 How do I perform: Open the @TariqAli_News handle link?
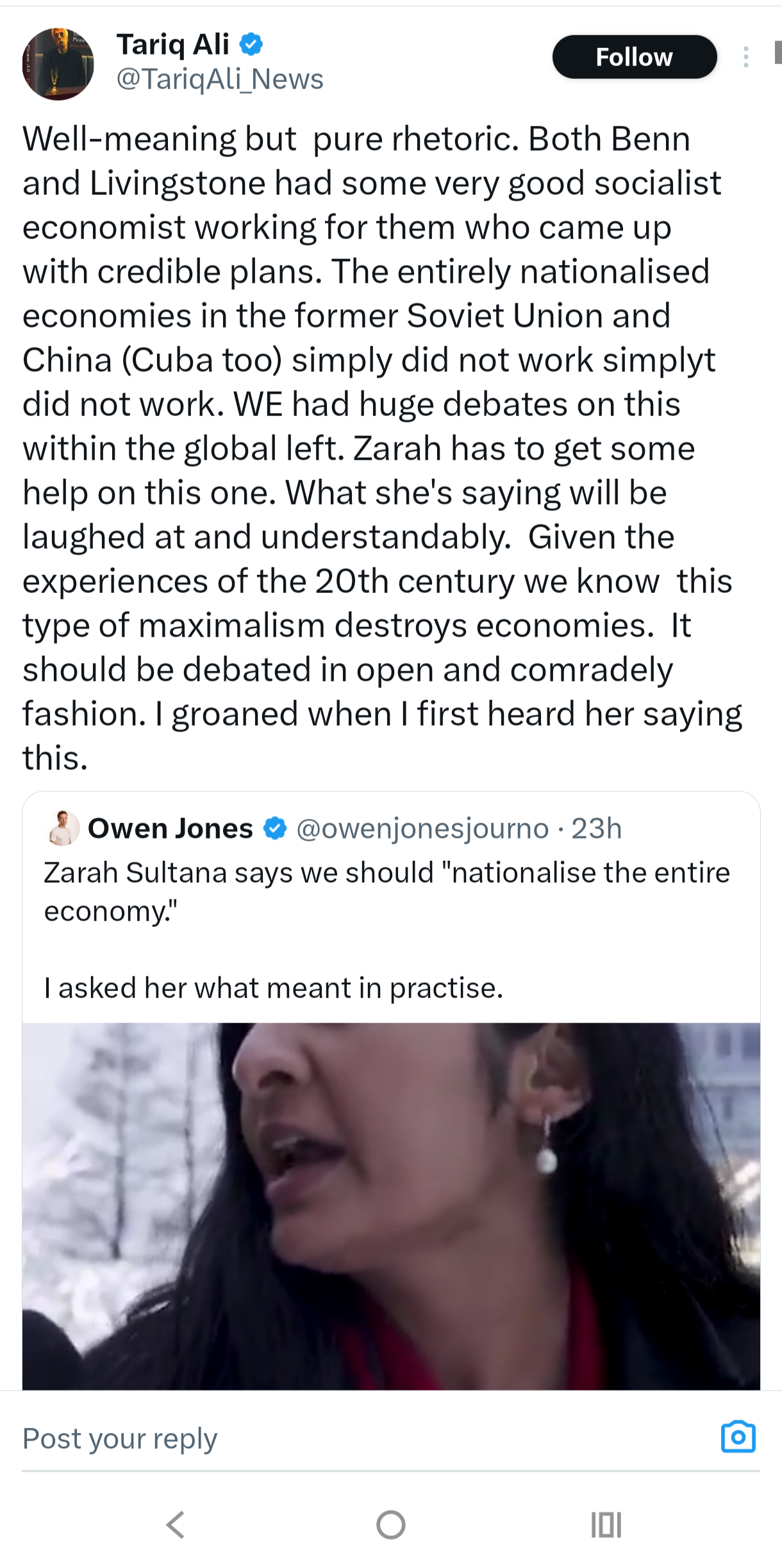[x=219, y=79]
